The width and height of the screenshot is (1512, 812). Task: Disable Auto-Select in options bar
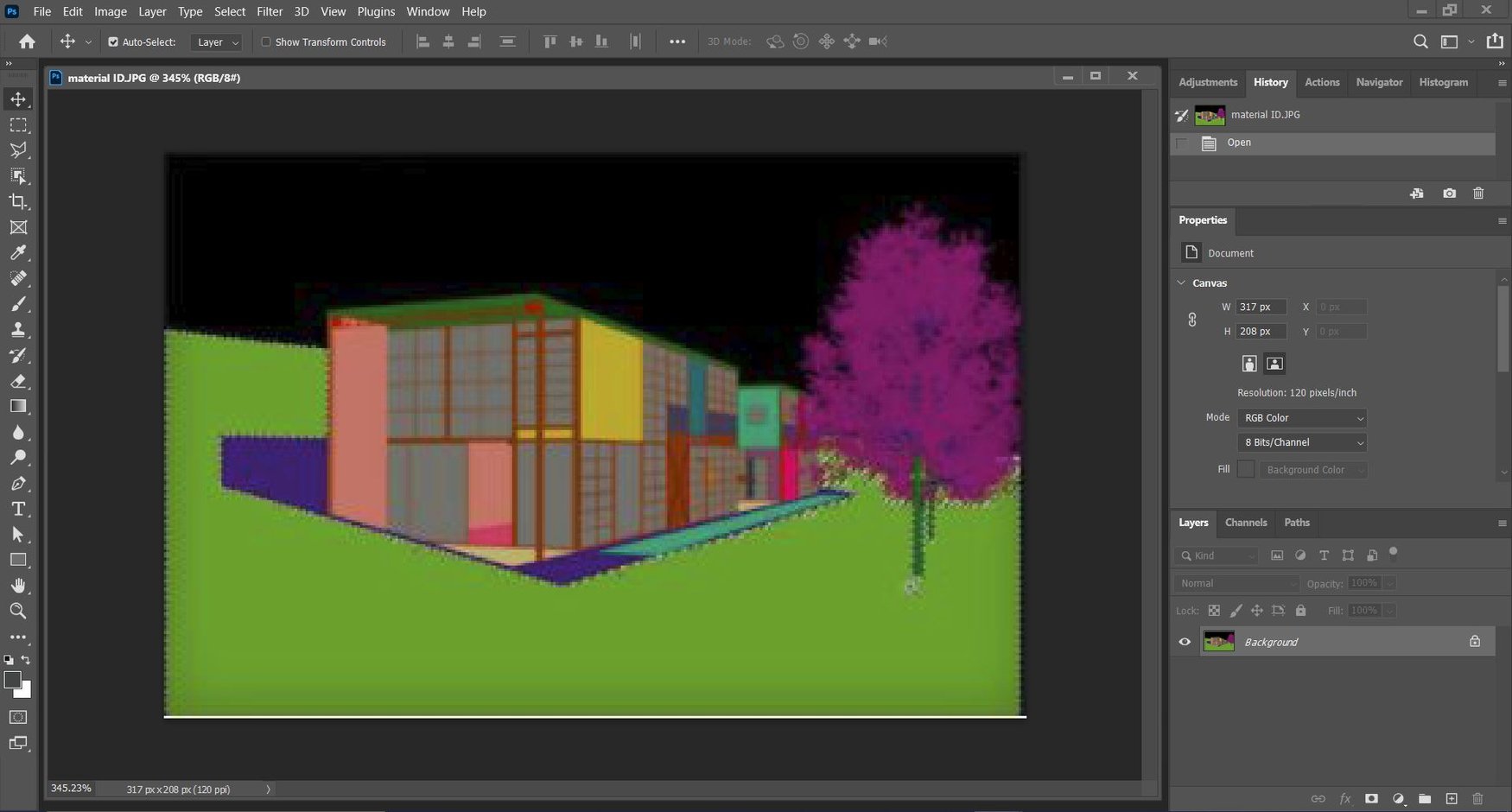pyautogui.click(x=112, y=41)
